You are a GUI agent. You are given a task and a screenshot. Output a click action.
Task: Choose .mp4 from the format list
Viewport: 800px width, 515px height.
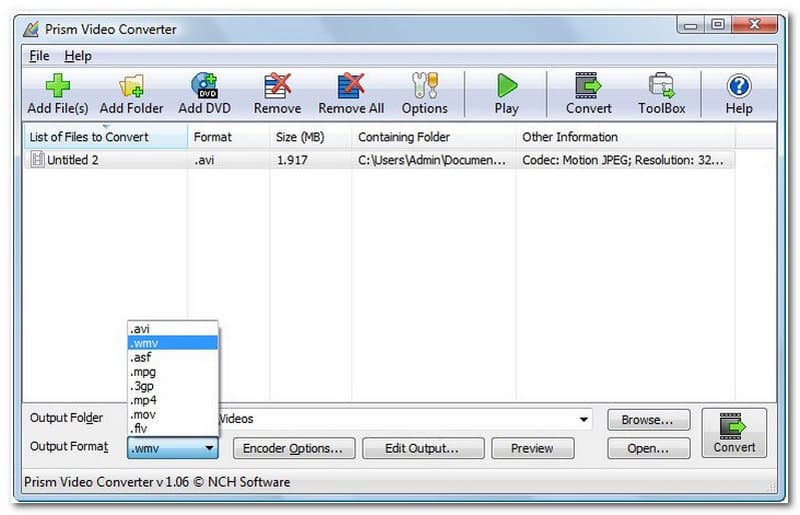coord(172,400)
